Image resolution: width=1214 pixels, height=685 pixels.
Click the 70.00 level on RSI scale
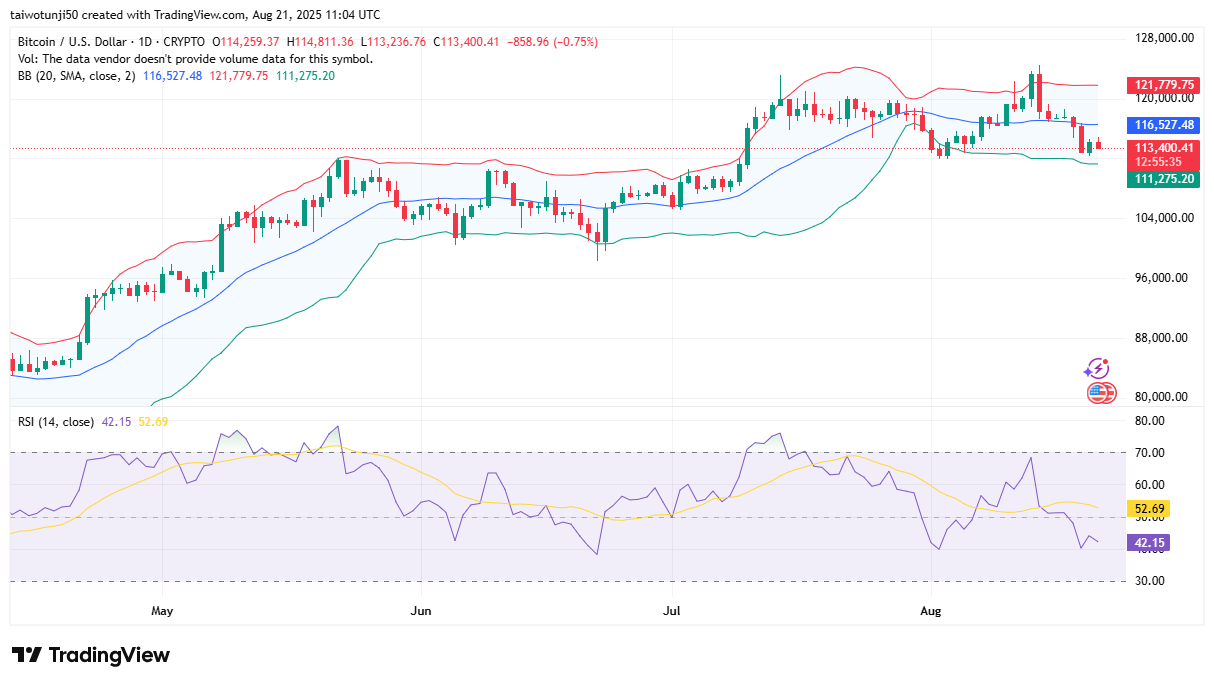[1151, 453]
